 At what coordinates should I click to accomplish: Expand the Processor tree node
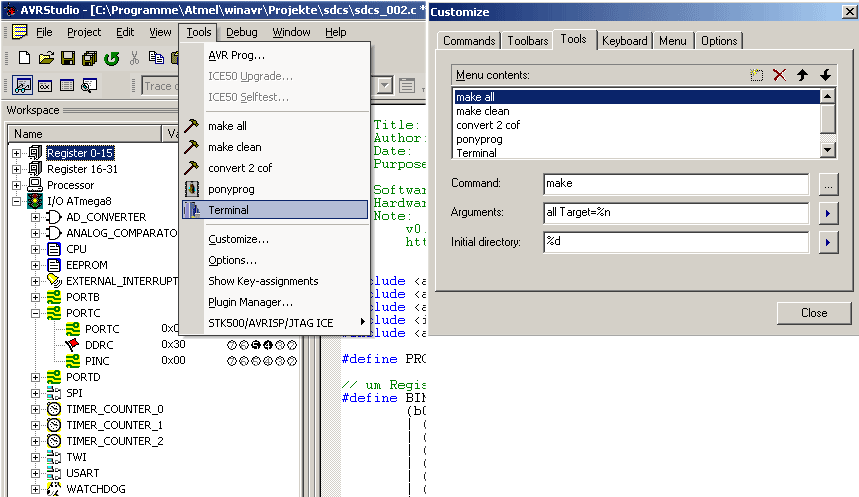16,185
